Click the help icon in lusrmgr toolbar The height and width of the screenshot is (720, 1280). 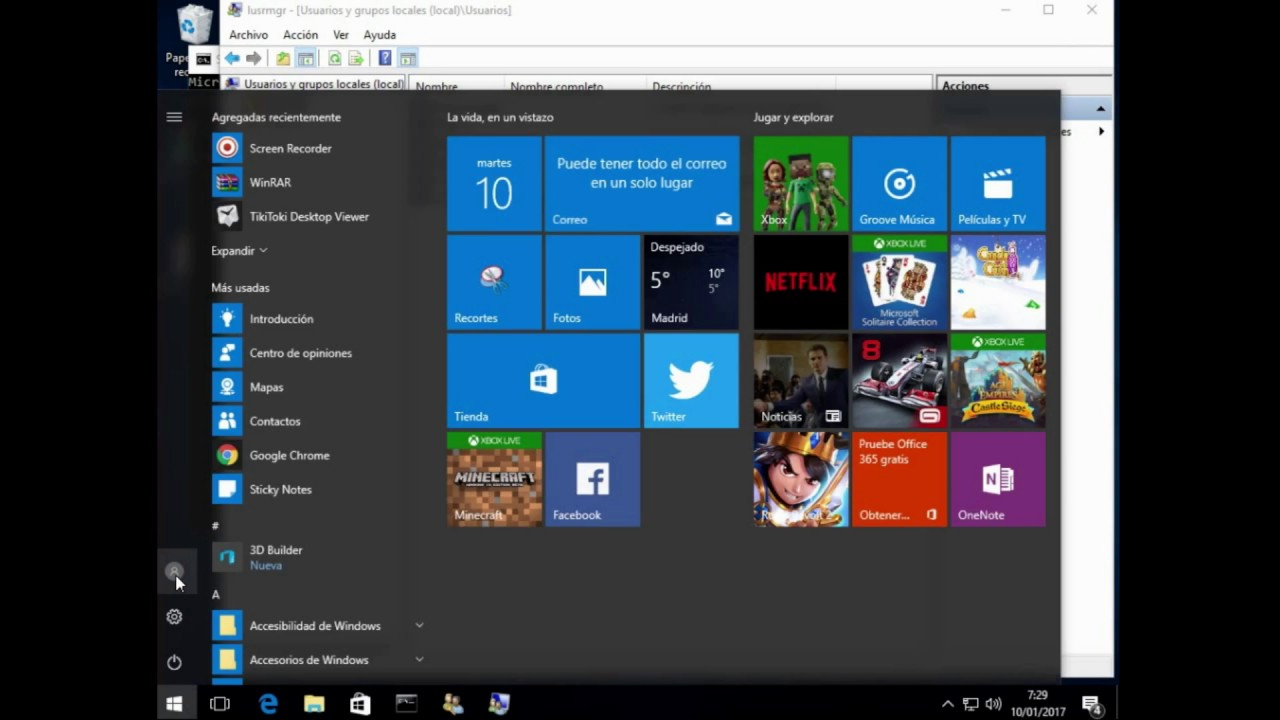(385, 59)
